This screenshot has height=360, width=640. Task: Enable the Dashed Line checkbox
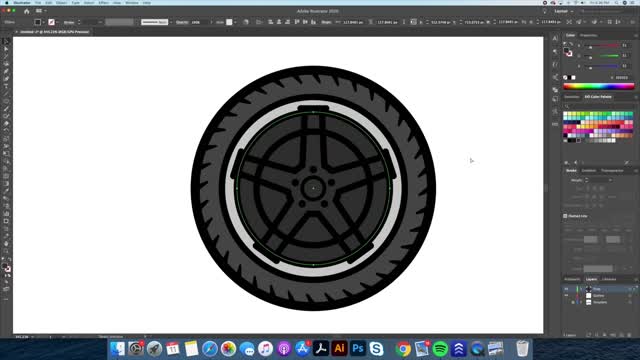[565, 216]
